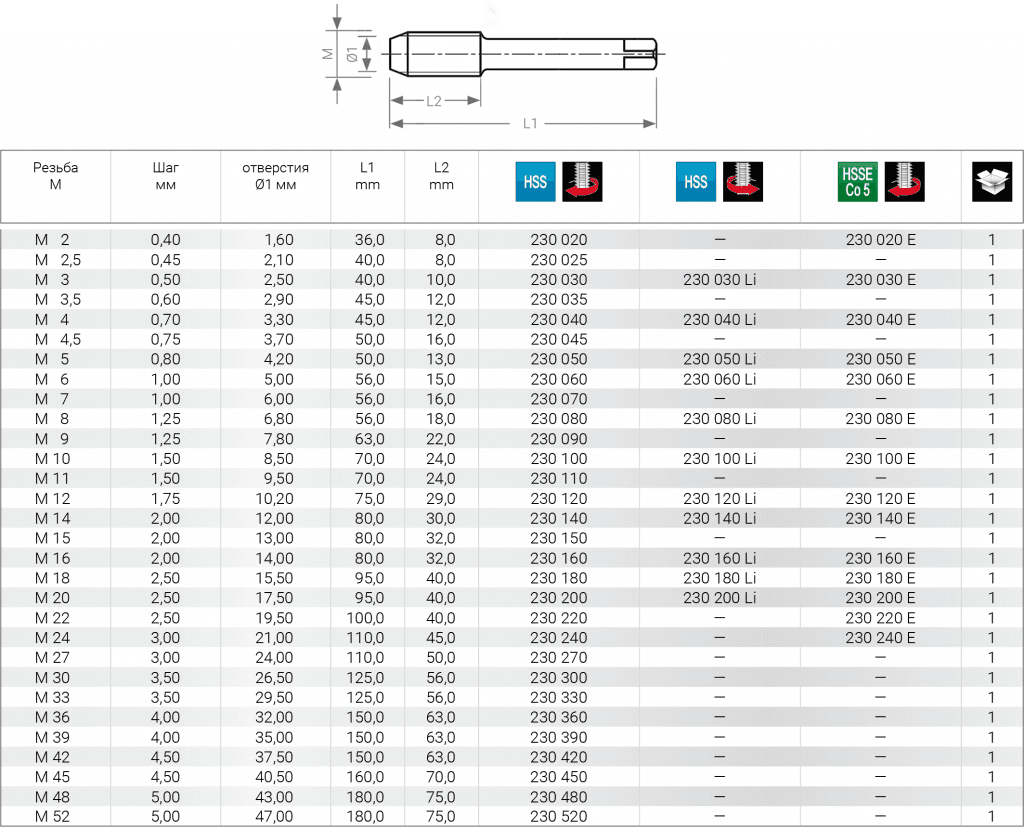1024x827 pixels.
Task: Click the thread rotation icon beside HSSE Co 5
Action: click(x=905, y=182)
